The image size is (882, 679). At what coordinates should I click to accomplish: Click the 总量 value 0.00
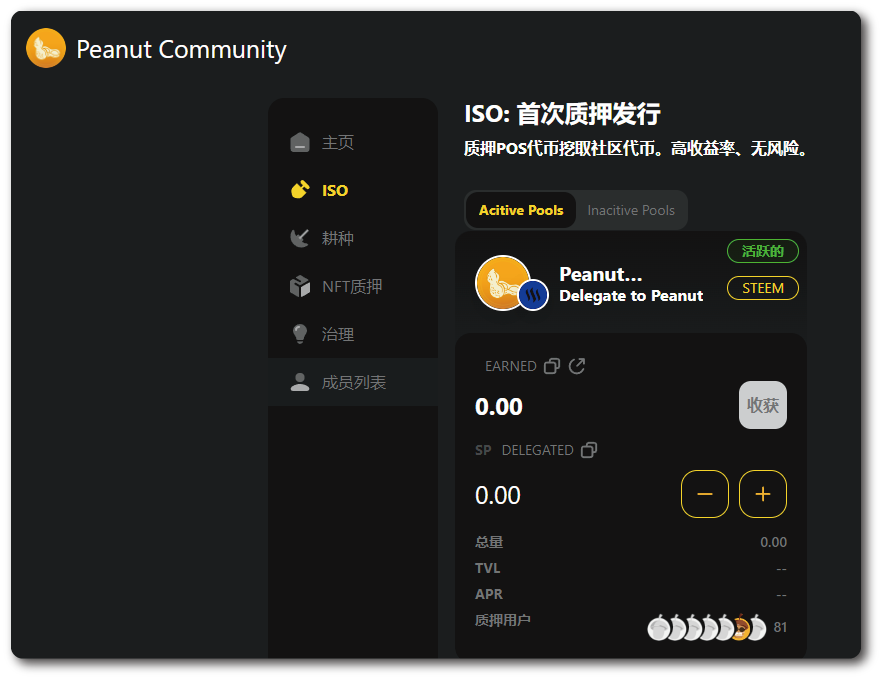pos(773,542)
